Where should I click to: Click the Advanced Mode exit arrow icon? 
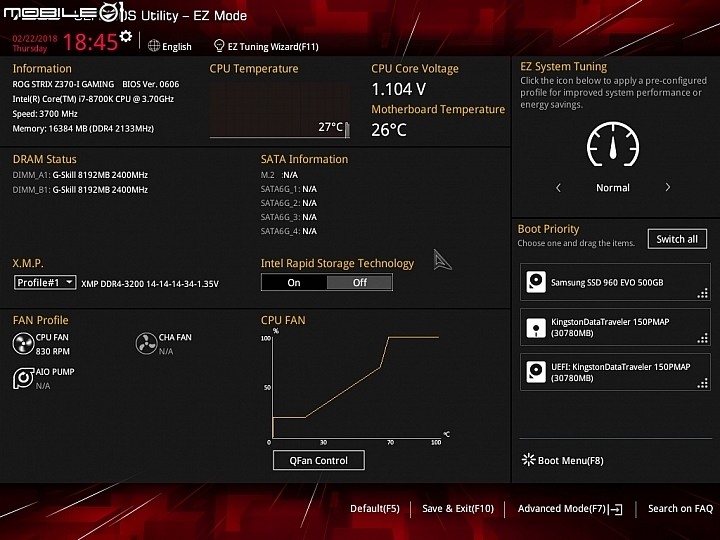pos(616,509)
